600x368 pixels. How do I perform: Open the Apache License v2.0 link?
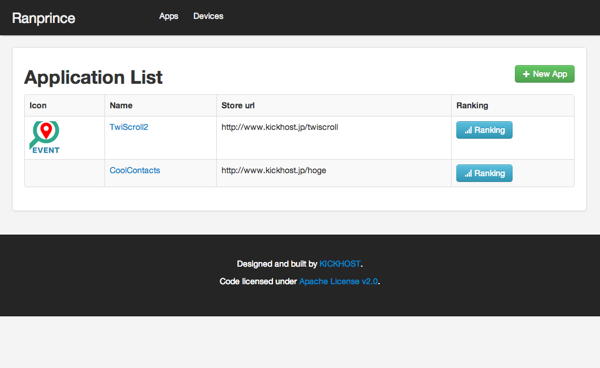point(338,281)
